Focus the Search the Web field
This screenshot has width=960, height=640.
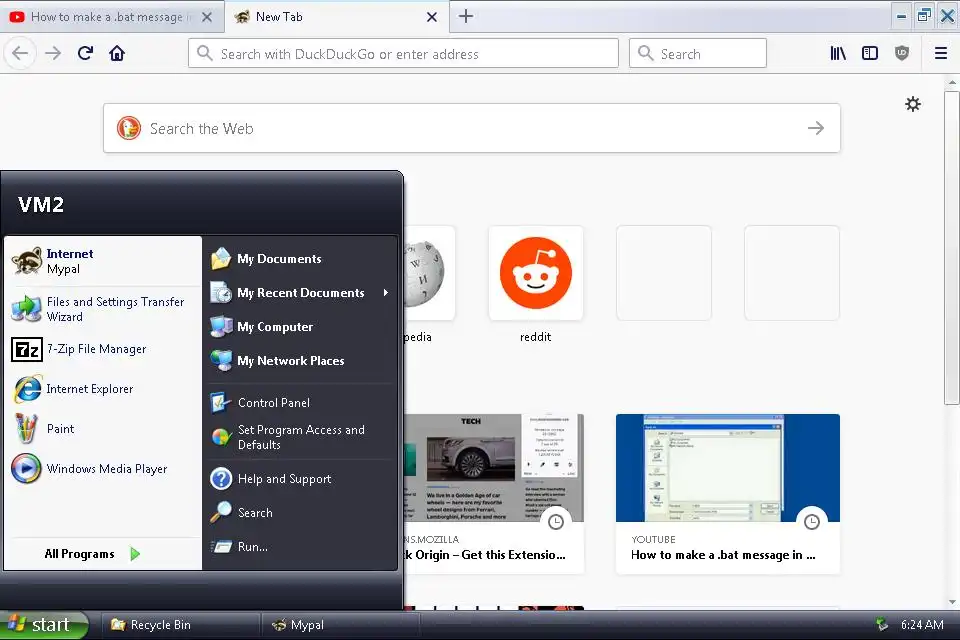(471, 128)
